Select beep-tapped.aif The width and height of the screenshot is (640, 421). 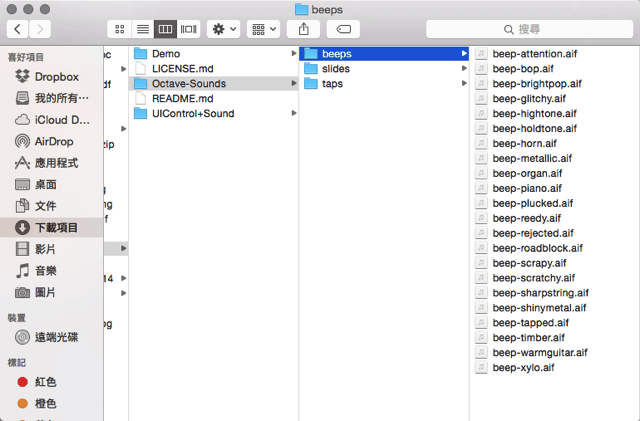555,323
